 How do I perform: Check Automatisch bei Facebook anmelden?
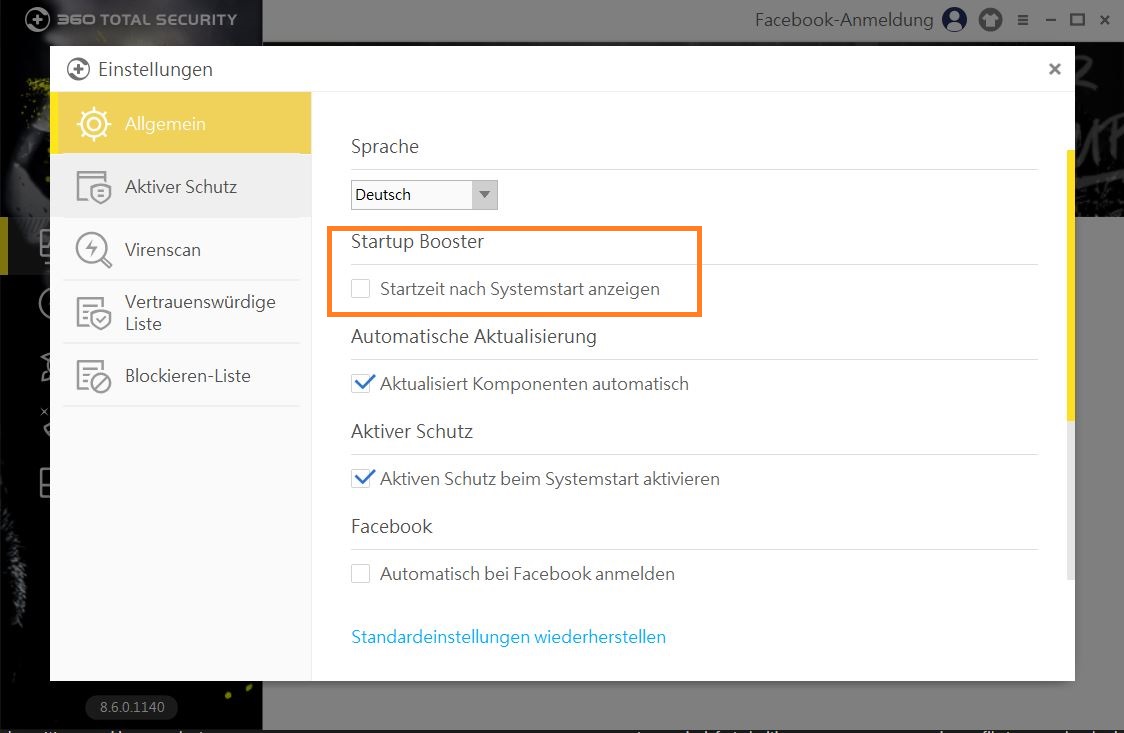[360, 574]
